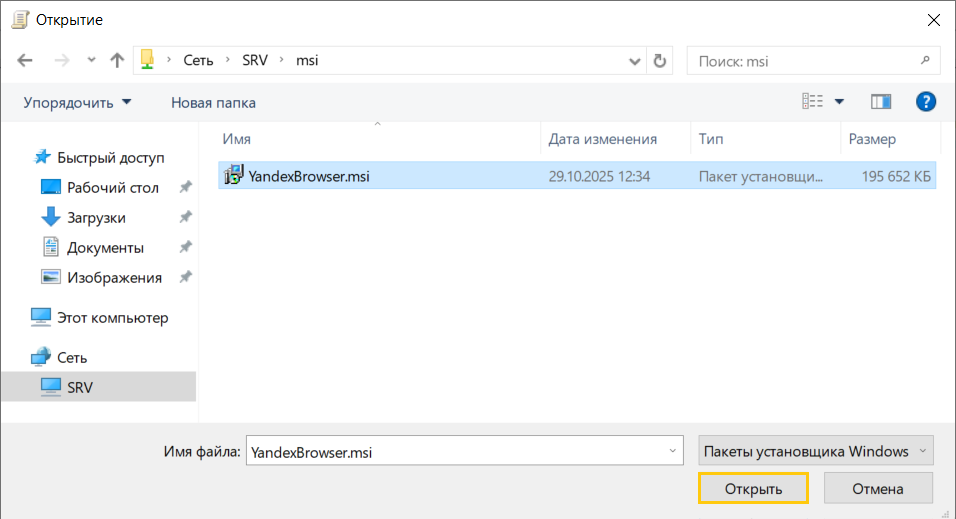Select the YandexBrowser.msi file name
The width and height of the screenshot is (956, 519).
point(309,176)
